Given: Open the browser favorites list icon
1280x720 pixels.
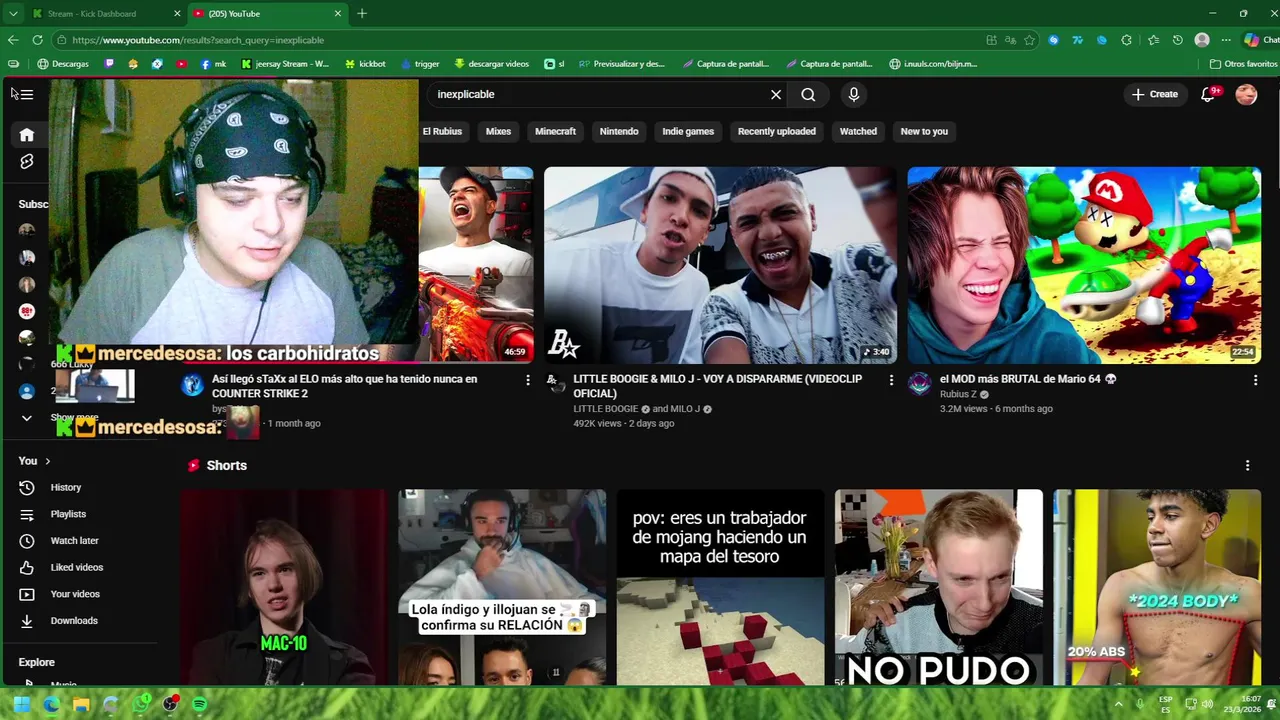Looking at the screenshot, I should [x=1153, y=40].
